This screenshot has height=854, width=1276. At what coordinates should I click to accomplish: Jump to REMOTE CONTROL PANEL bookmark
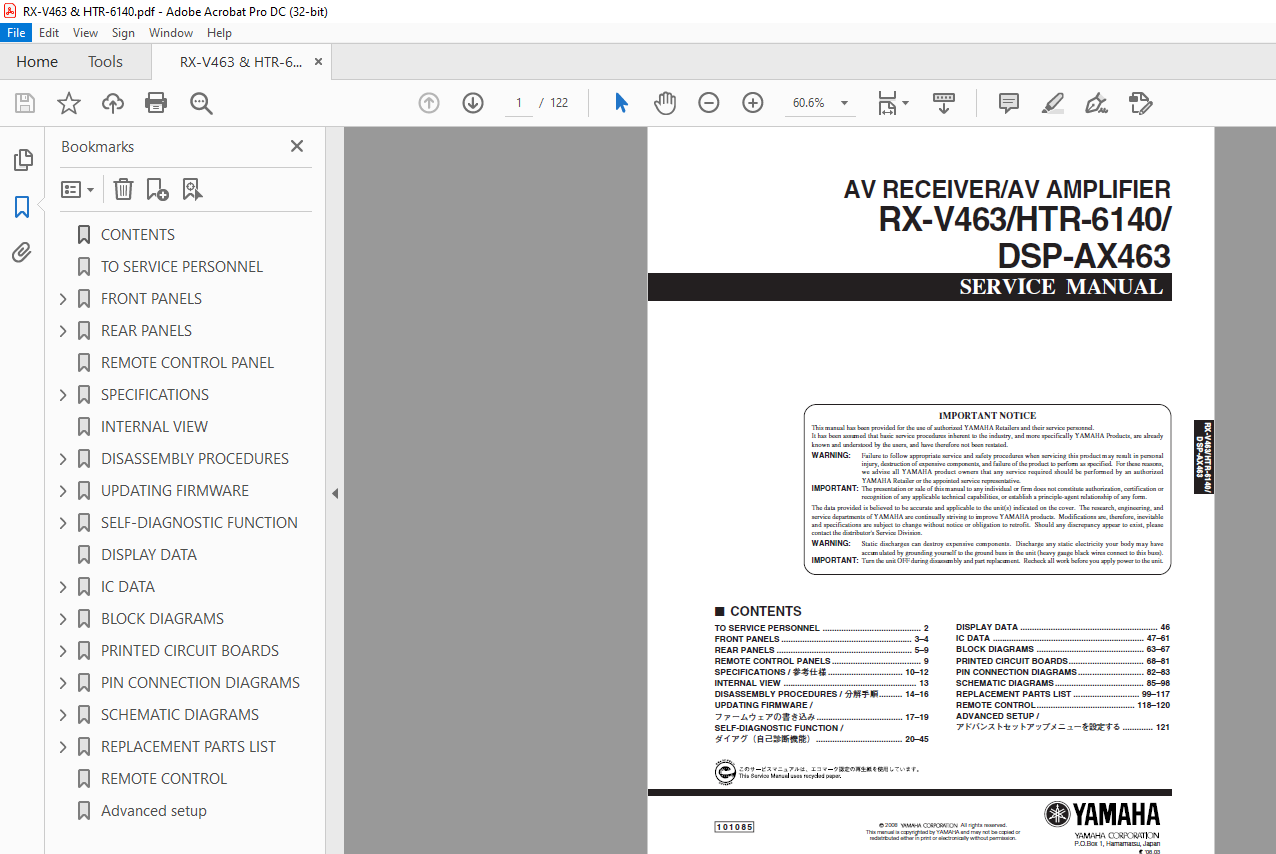[187, 363]
